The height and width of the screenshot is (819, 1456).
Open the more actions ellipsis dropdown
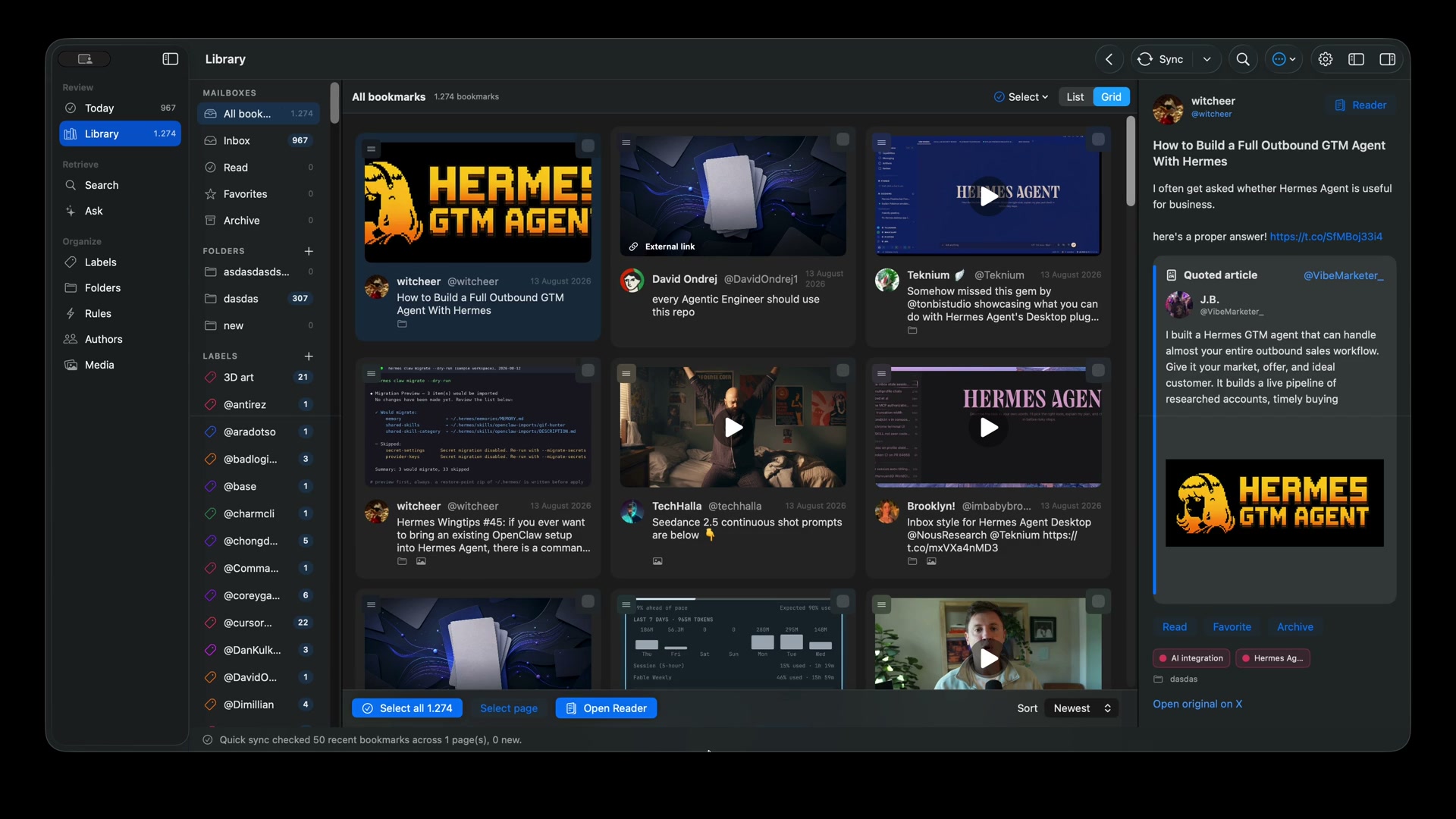(x=1283, y=59)
